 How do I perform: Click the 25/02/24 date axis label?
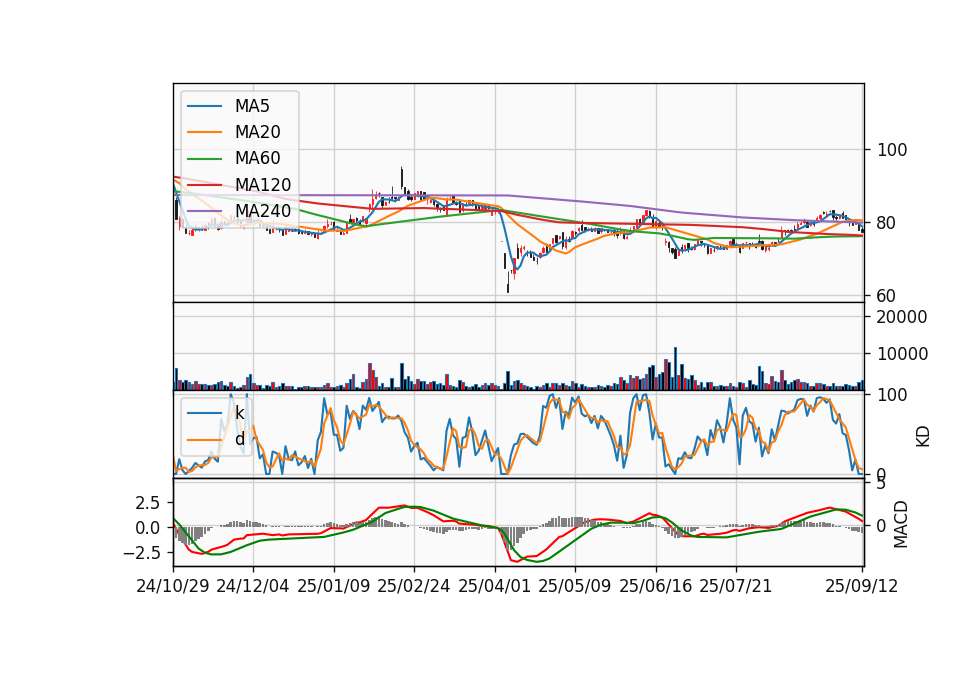pyautogui.click(x=414, y=586)
